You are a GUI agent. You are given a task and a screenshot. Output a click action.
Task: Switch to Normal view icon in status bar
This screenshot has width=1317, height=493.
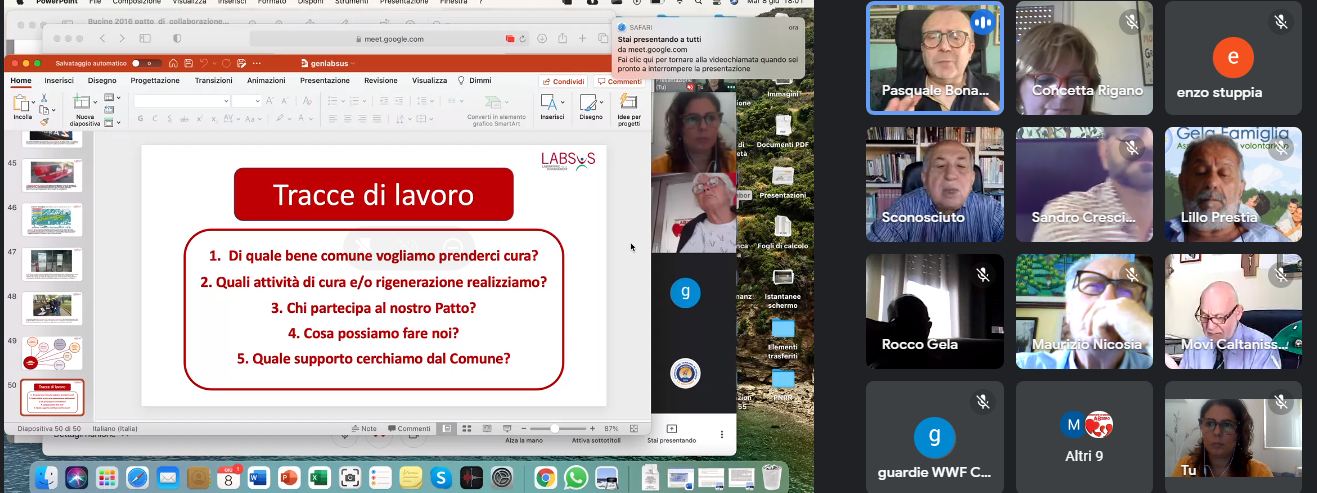(x=447, y=428)
